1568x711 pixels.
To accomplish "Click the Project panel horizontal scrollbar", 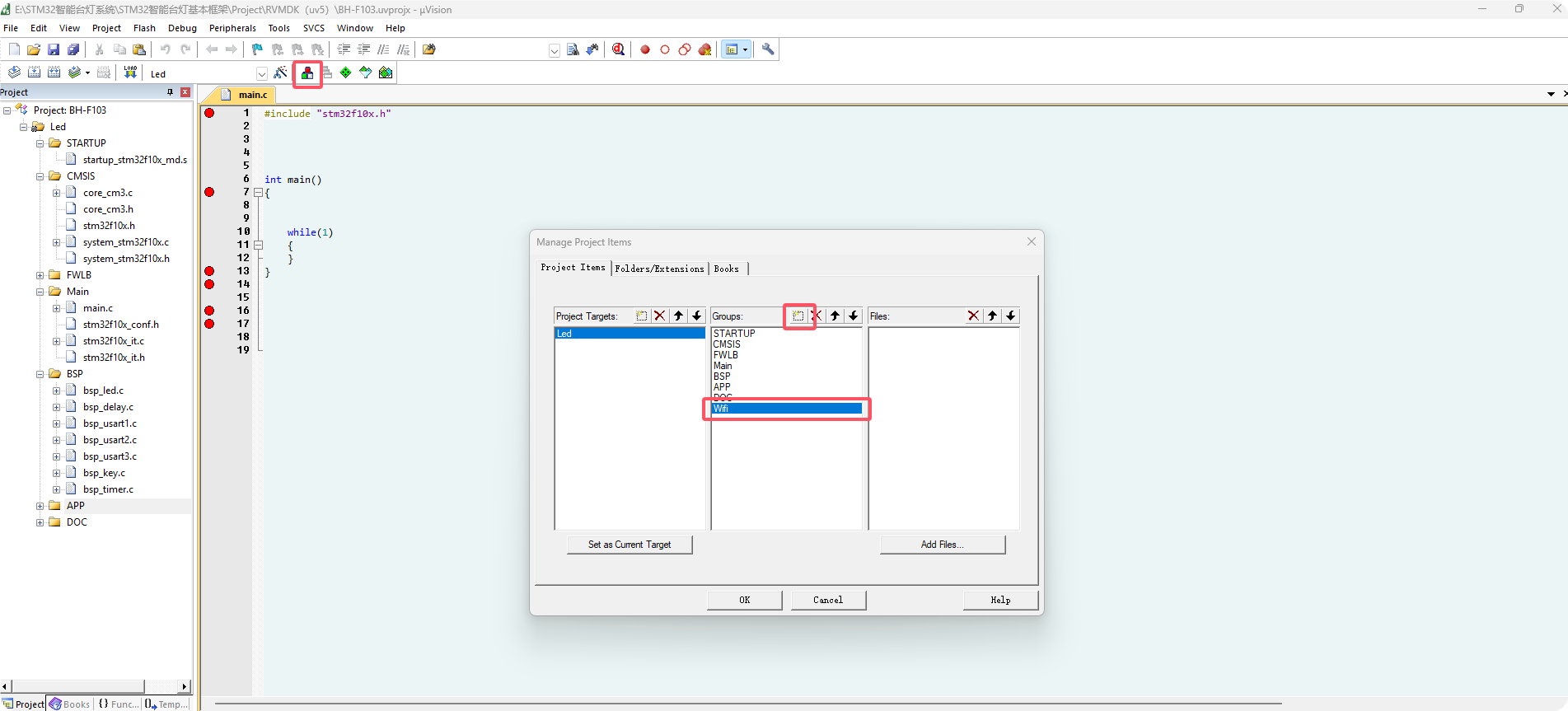I will (78, 686).
